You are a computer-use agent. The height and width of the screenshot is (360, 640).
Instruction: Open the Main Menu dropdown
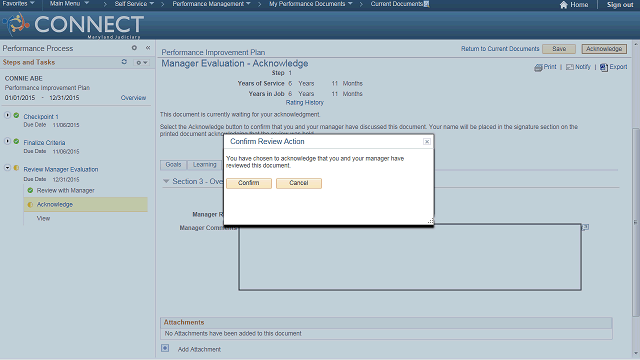pyautogui.click(x=69, y=4)
